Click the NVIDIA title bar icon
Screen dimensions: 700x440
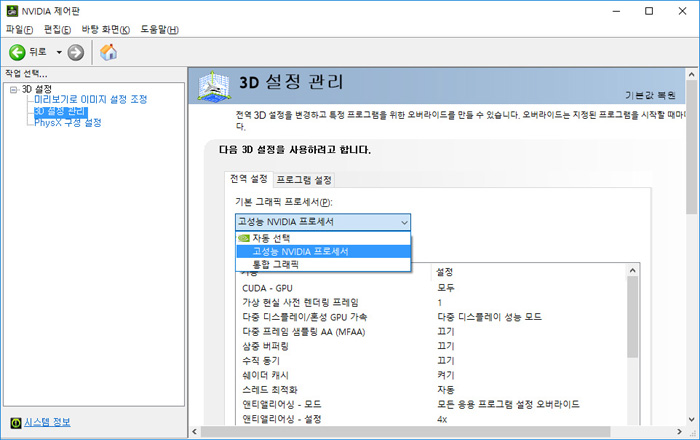(12, 11)
